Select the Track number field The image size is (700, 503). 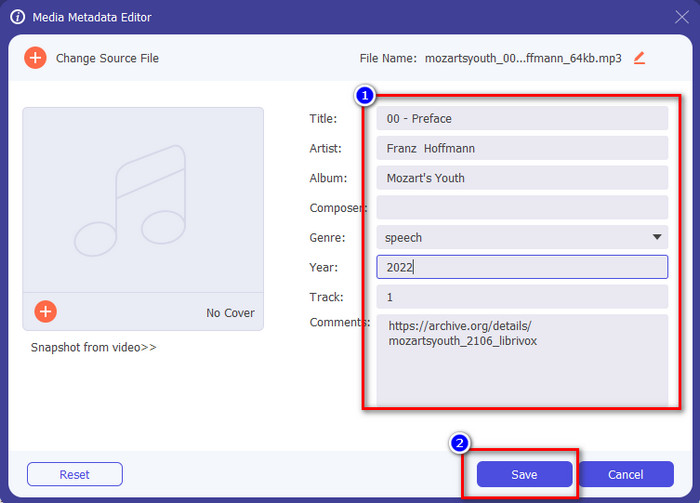pos(522,297)
